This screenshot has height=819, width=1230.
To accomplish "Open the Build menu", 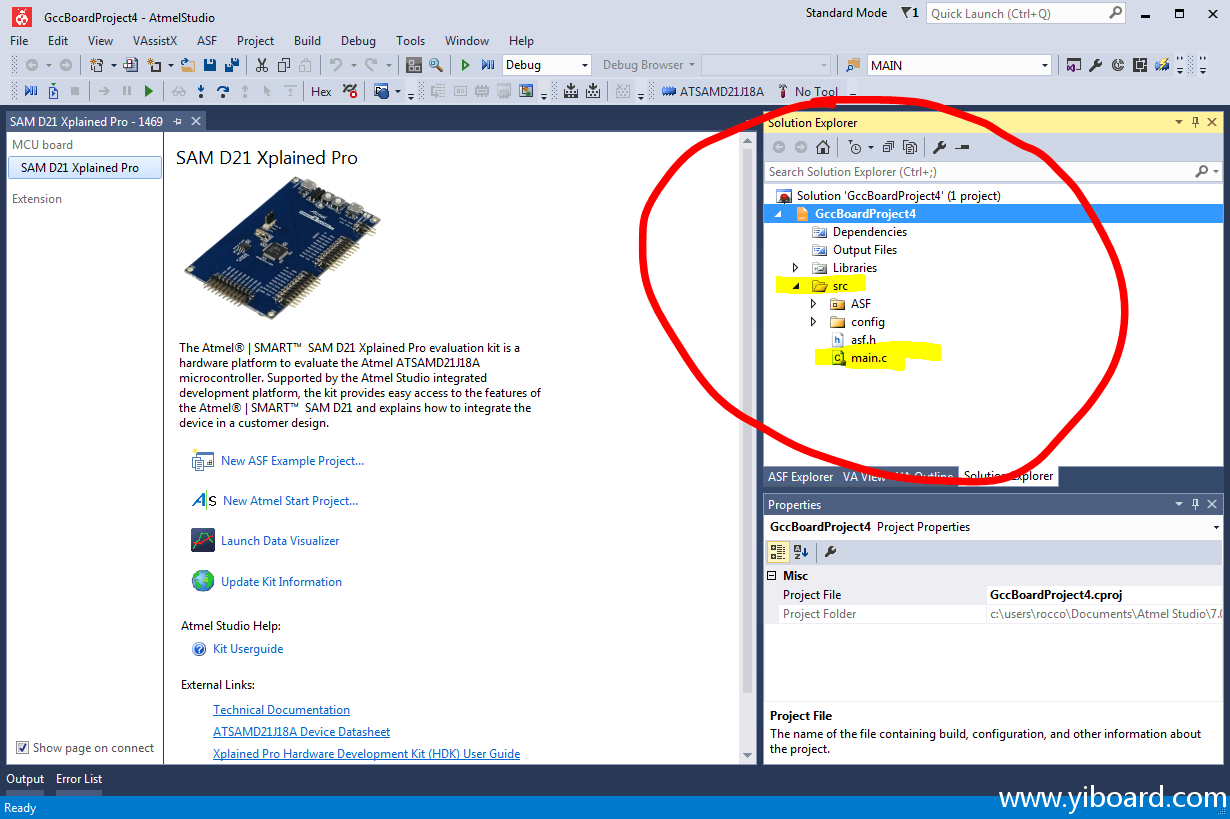I will coord(307,41).
